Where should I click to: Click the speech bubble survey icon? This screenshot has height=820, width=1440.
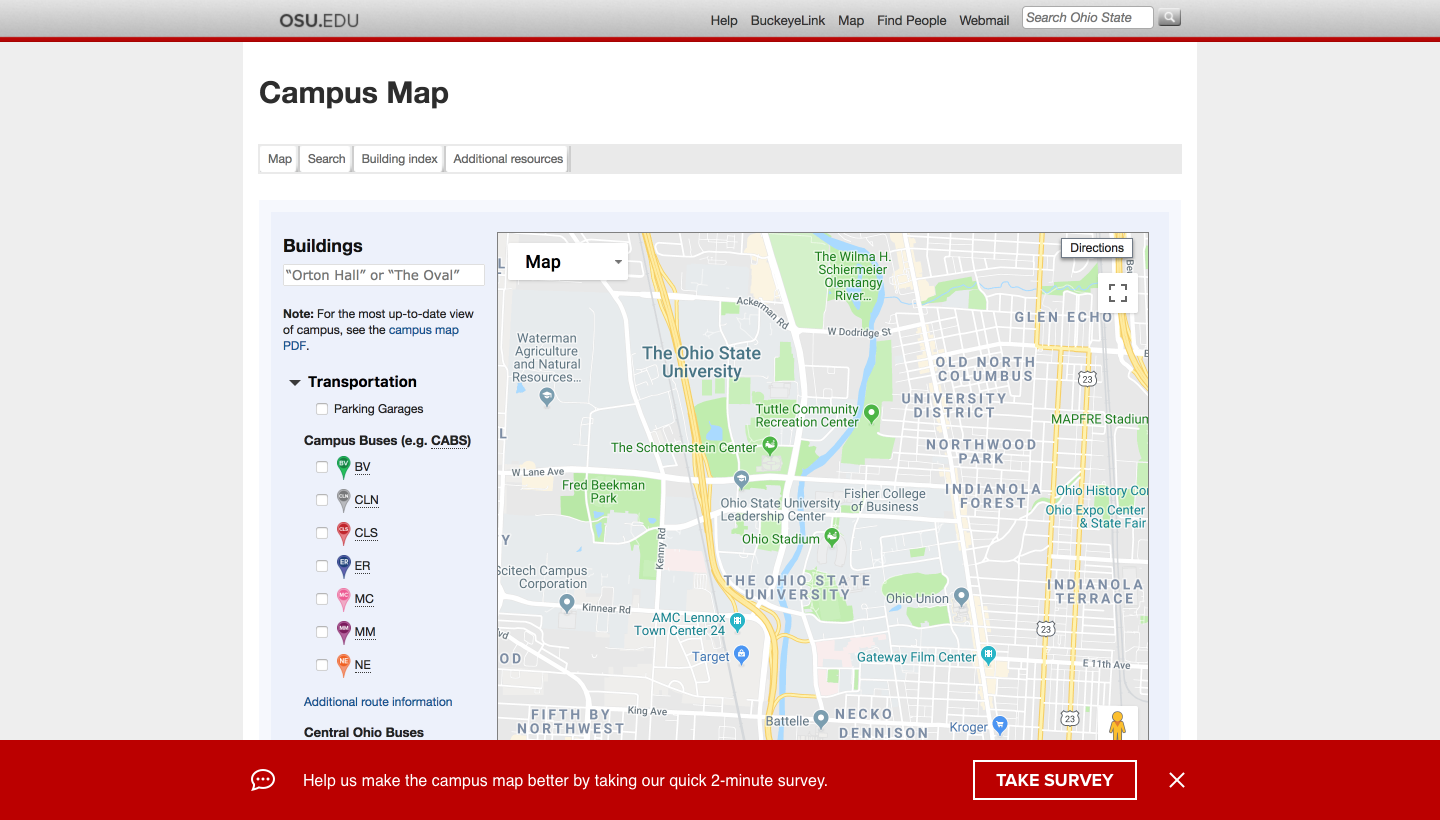point(263,780)
